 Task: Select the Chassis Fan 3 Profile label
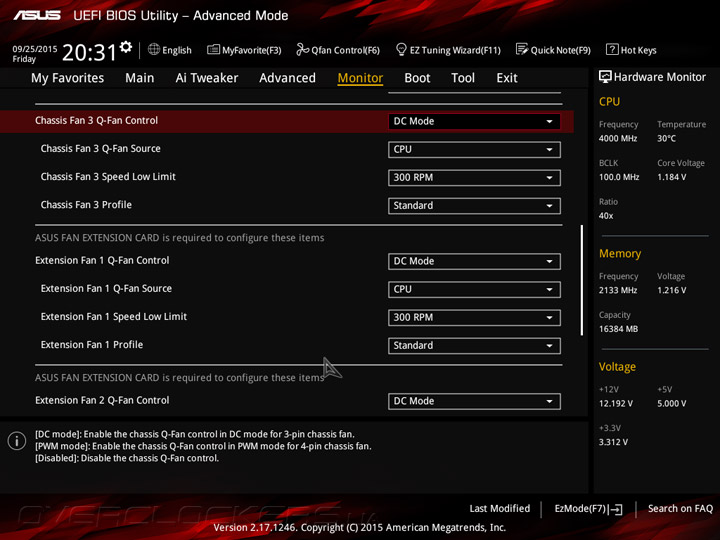[x=86, y=205]
